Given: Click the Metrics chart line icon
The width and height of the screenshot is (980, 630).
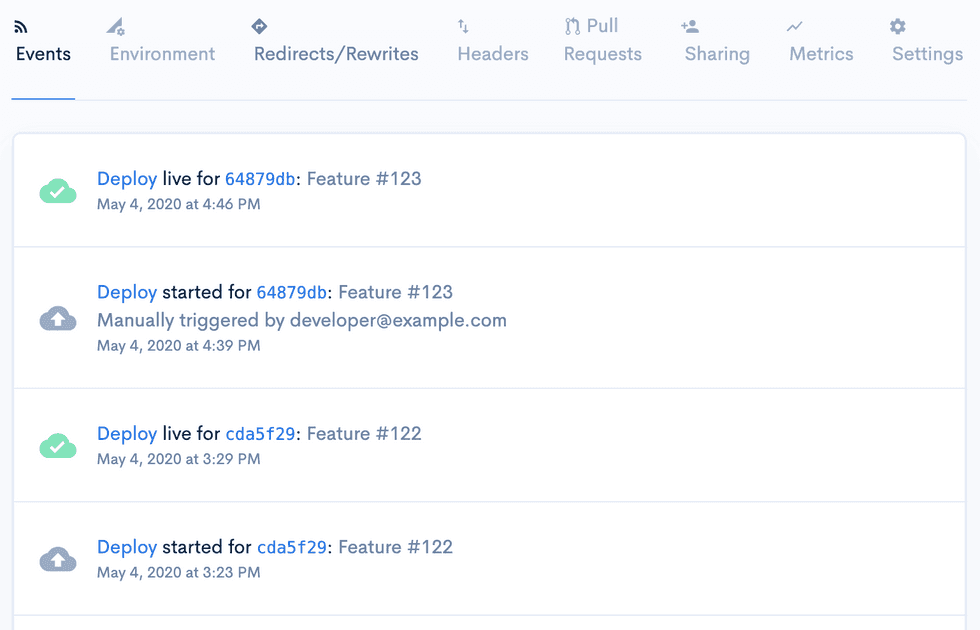Looking at the screenshot, I should 795,27.
